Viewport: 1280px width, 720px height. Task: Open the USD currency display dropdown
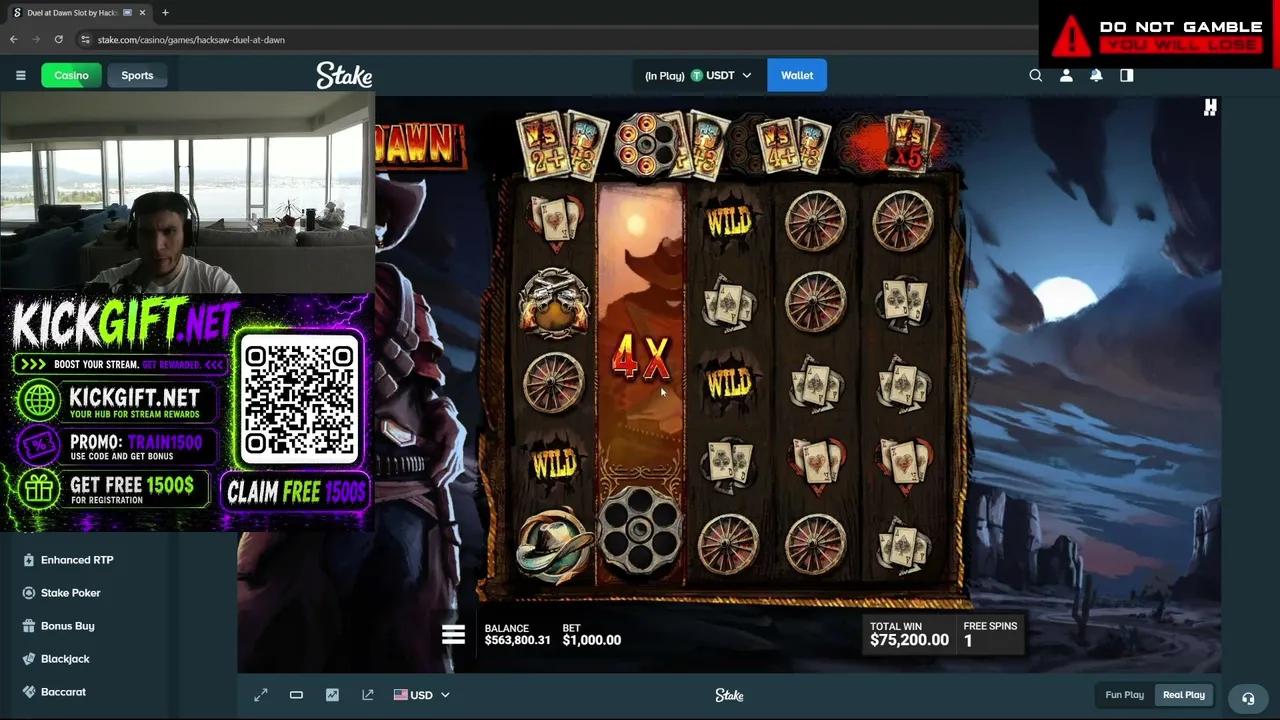(x=422, y=695)
